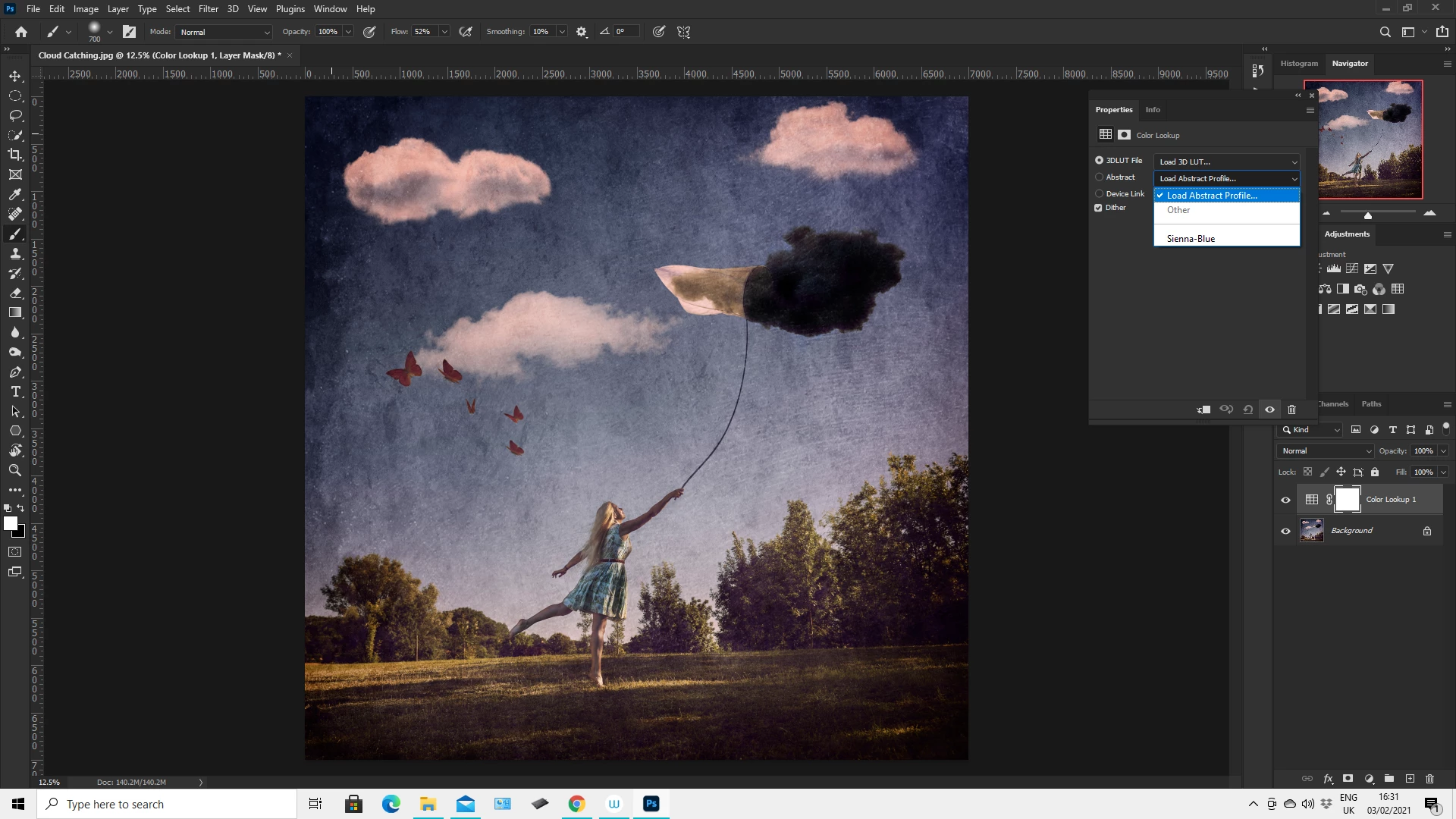
Task: Hide the Background layer visibility
Action: pos(1285,531)
